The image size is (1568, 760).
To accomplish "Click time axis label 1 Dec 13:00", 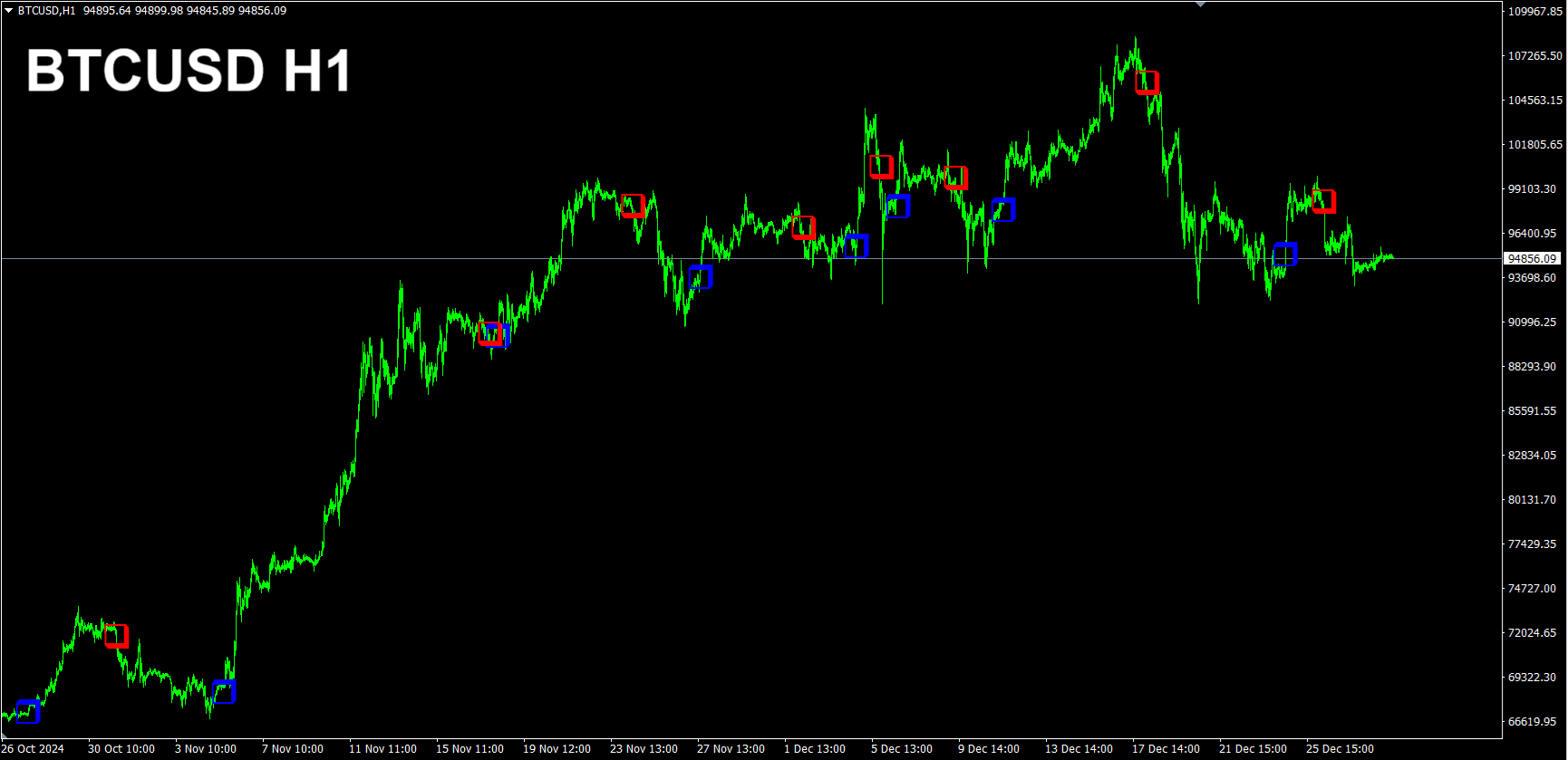I will click(815, 749).
